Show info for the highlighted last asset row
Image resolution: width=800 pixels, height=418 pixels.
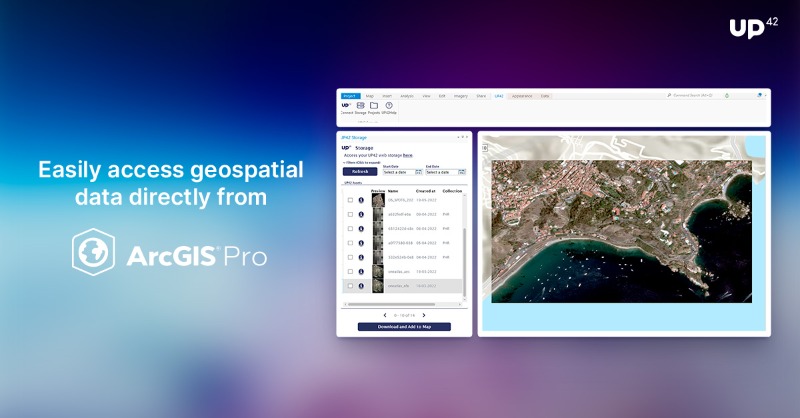point(361,286)
